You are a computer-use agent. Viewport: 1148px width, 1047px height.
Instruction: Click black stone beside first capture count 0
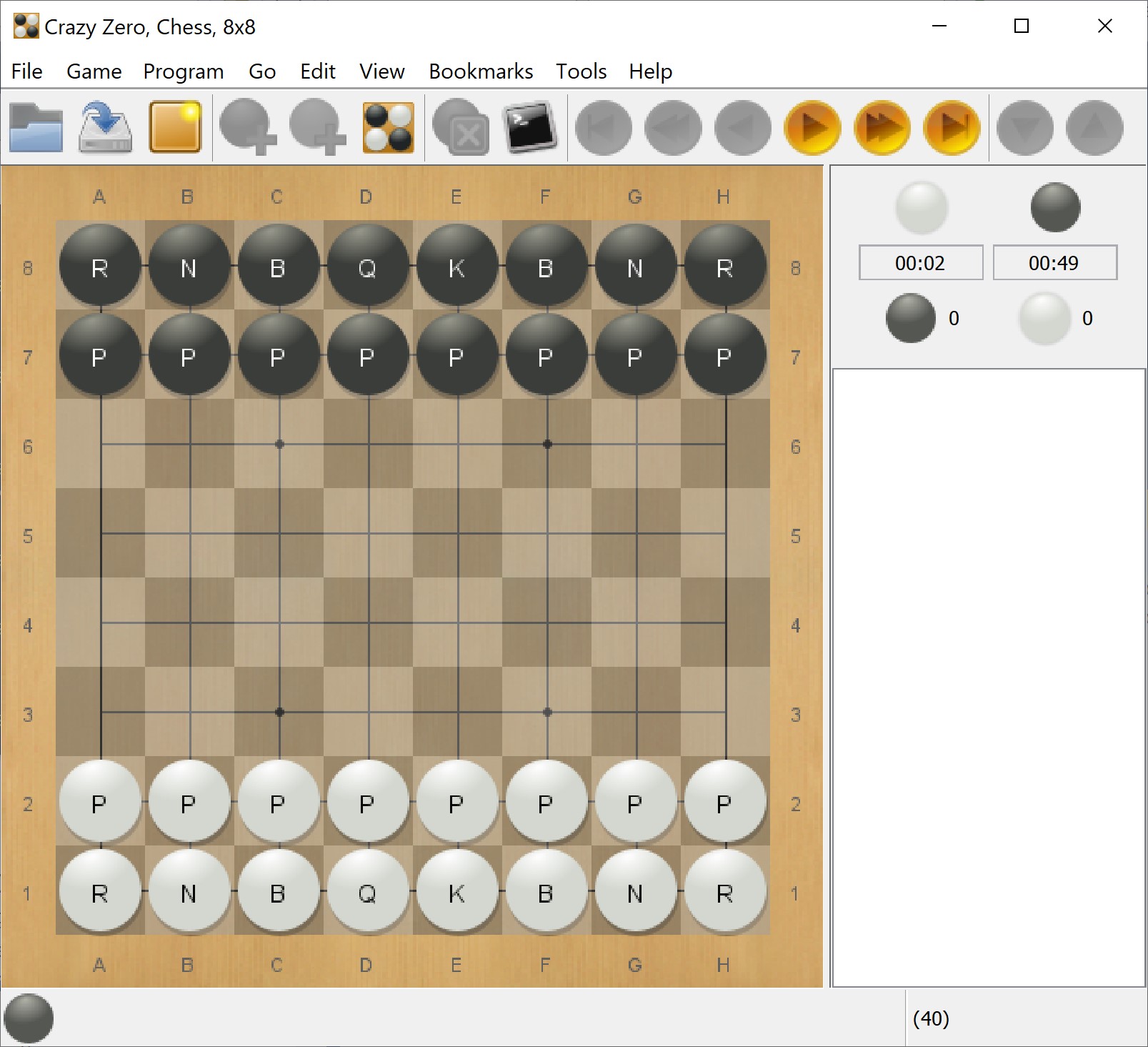[911, 318]
